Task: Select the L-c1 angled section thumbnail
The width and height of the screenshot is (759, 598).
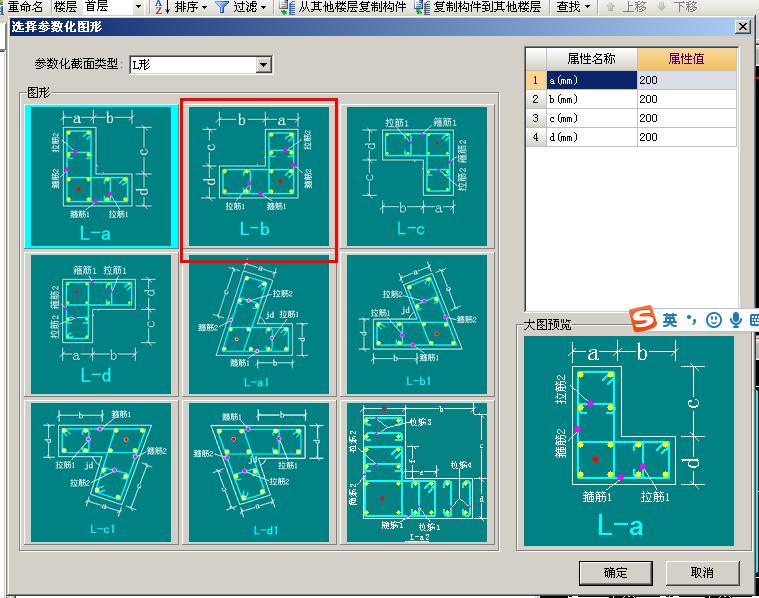Action: click(x=101, y=472)
